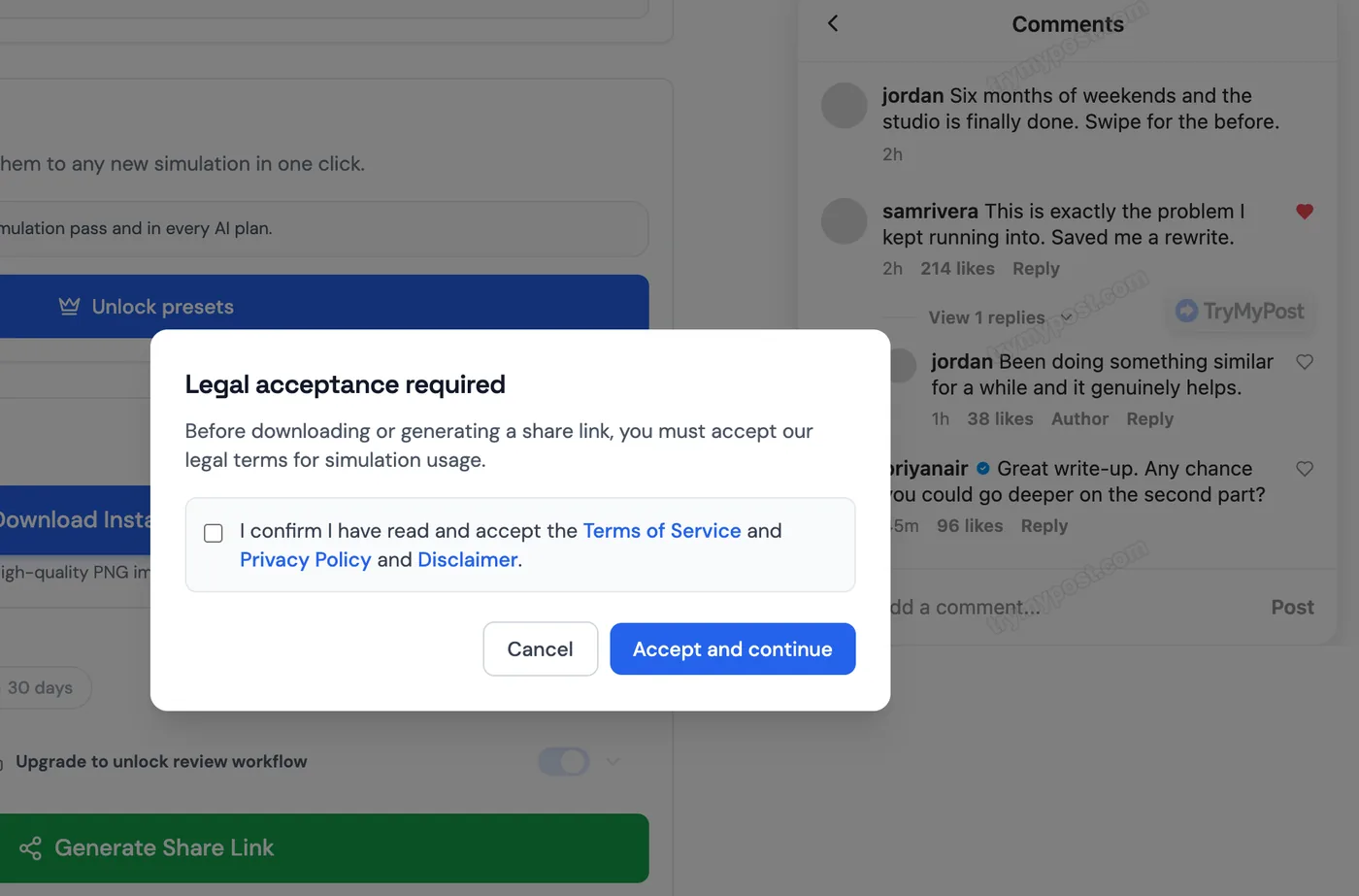Reply to samrivera's comment
Viewport: 1359px width, 896px height.
[x=1036, y=269]
